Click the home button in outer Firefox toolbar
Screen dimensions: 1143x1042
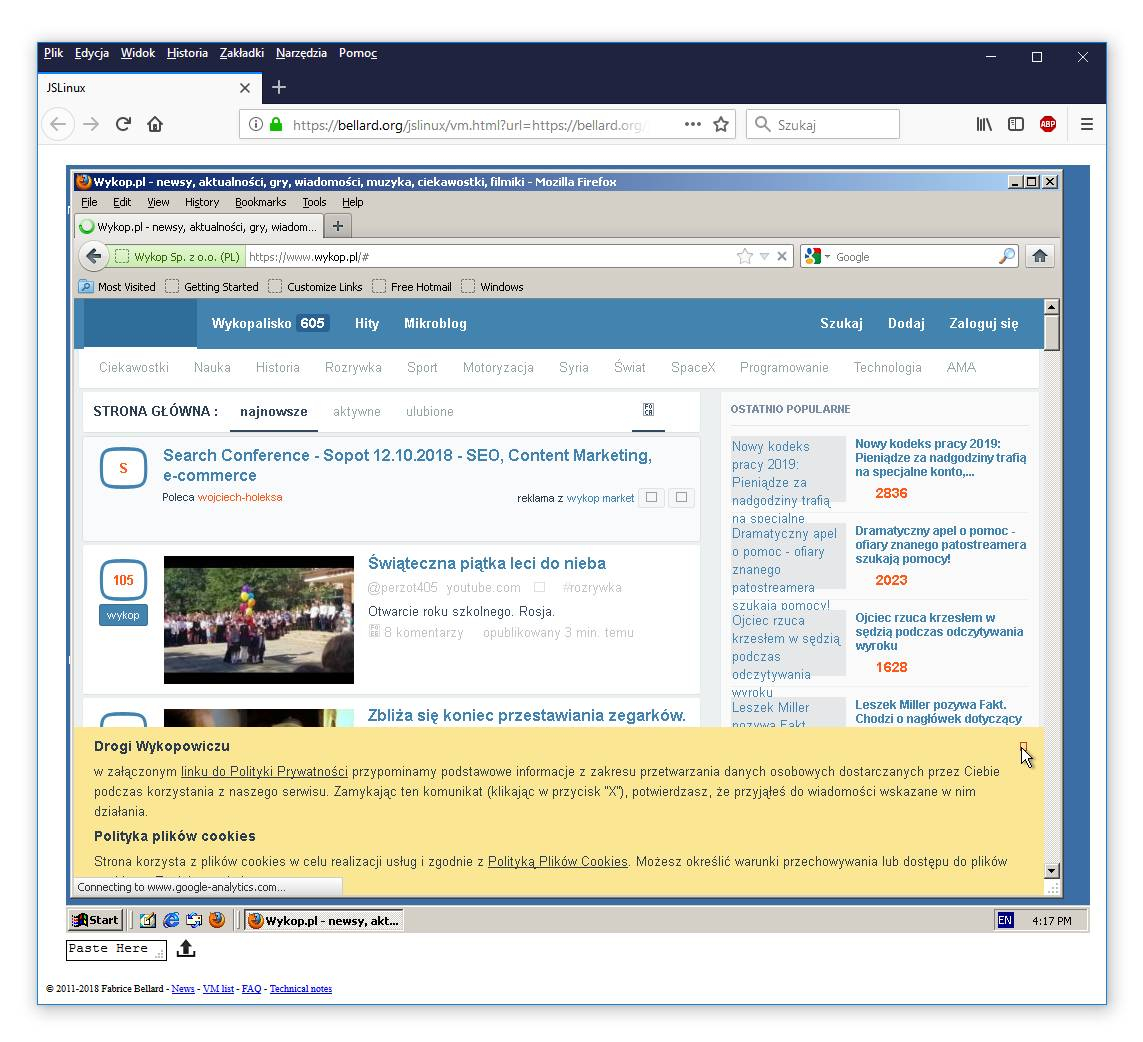[155, 124]
